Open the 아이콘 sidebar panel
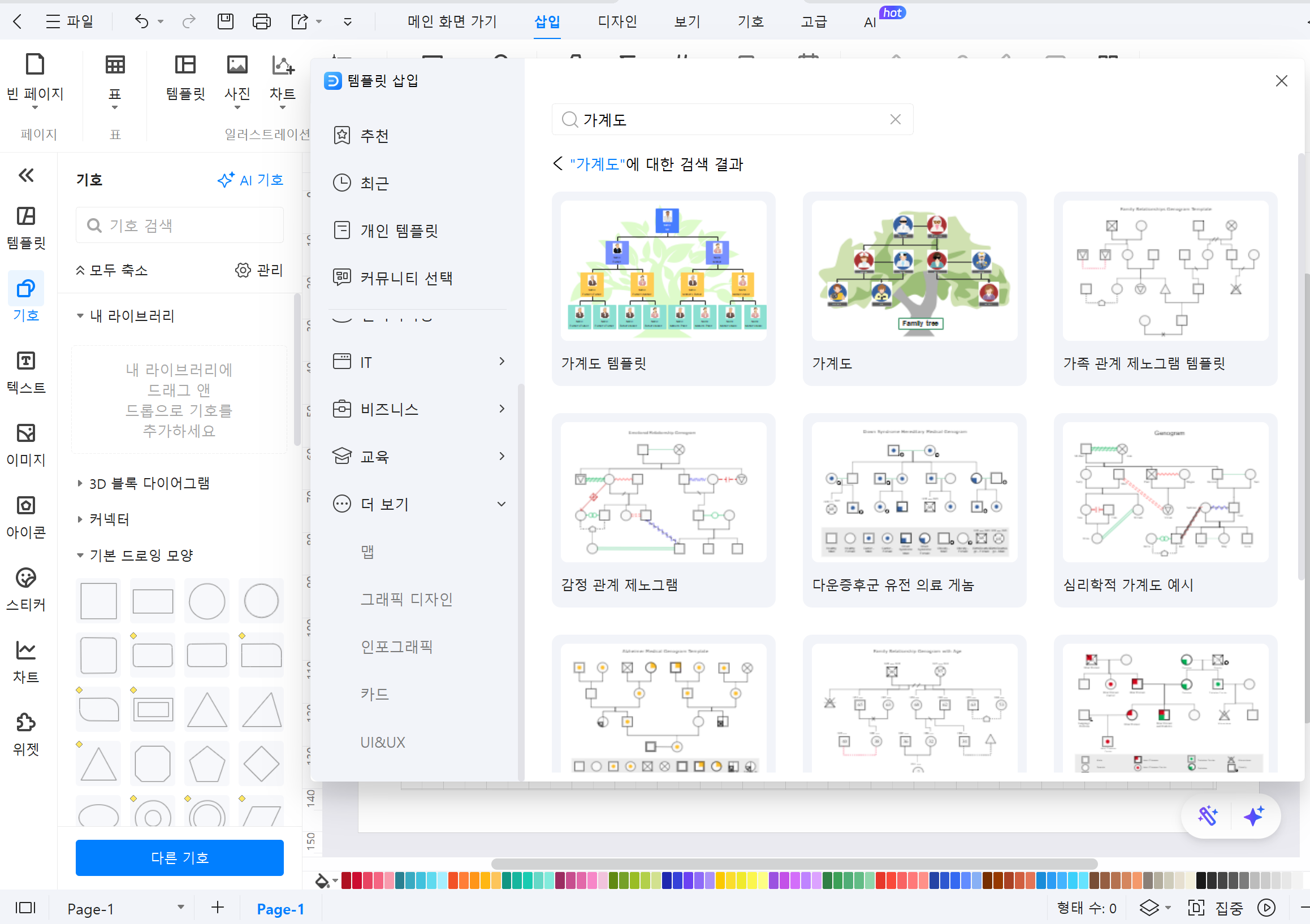Viewport: 1310px width, 924px height. tap(26, 518)
